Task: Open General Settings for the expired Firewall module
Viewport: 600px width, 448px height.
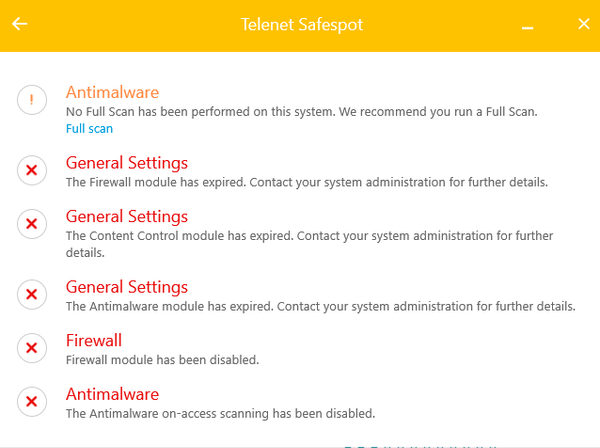Action: click(x=126, y=163)
